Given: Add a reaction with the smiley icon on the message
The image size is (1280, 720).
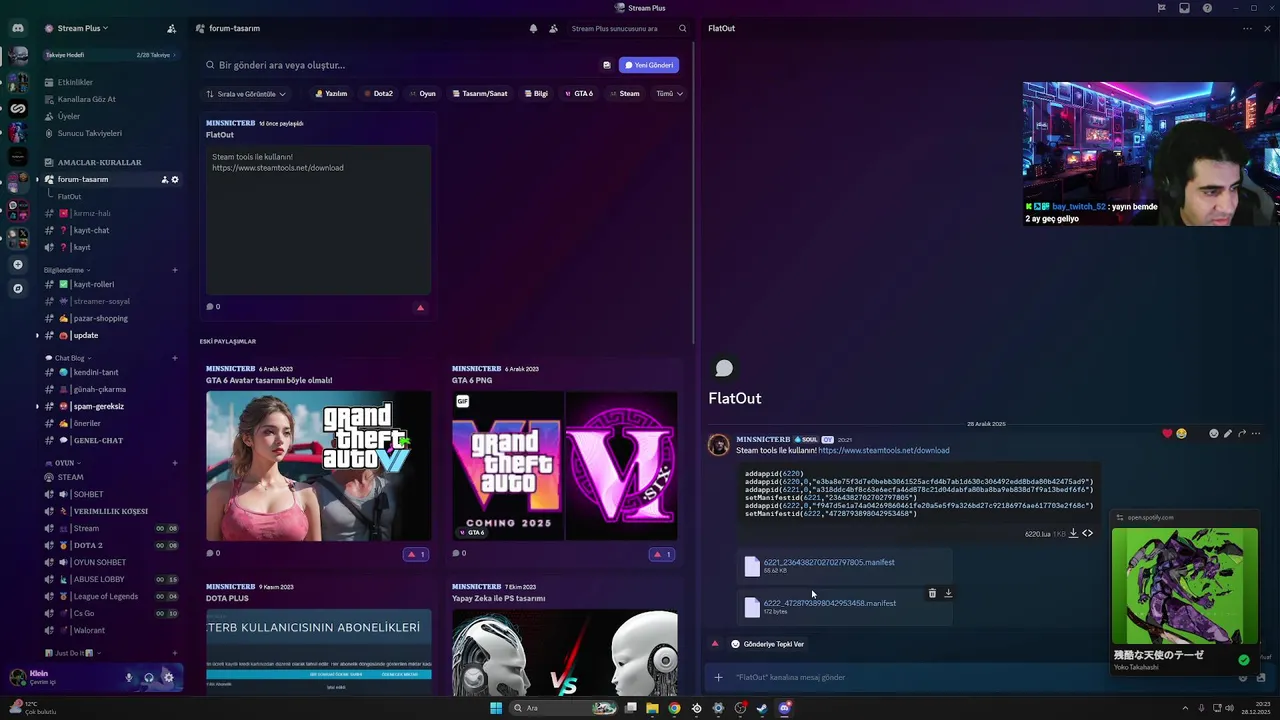Looking at the screenshot, I should click(x=1213, y=433).
